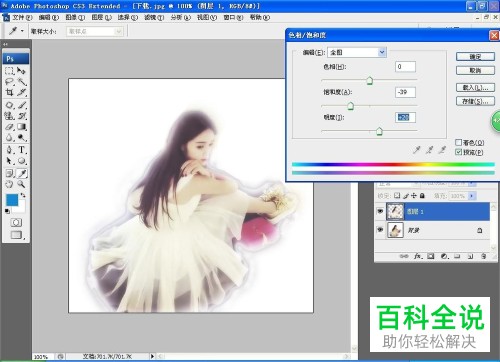Viewport: 500px width, 362px height.
Task: Select the Rectangular Marquee tool
Action: coord(9,71)
